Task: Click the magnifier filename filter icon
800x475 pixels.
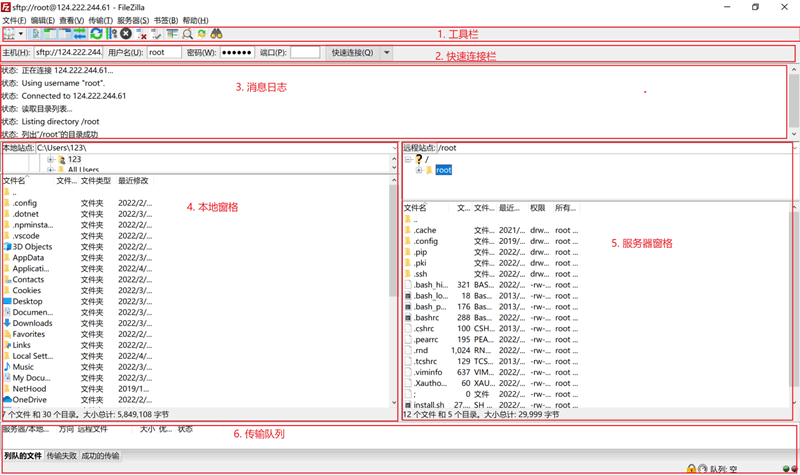Action: tap(188, 34)
